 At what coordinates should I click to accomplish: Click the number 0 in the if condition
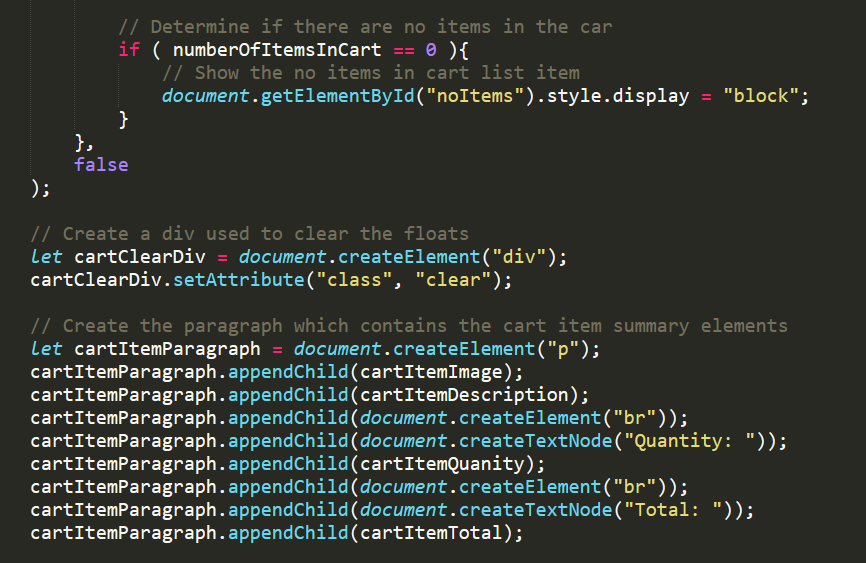(x=431, y=50)
